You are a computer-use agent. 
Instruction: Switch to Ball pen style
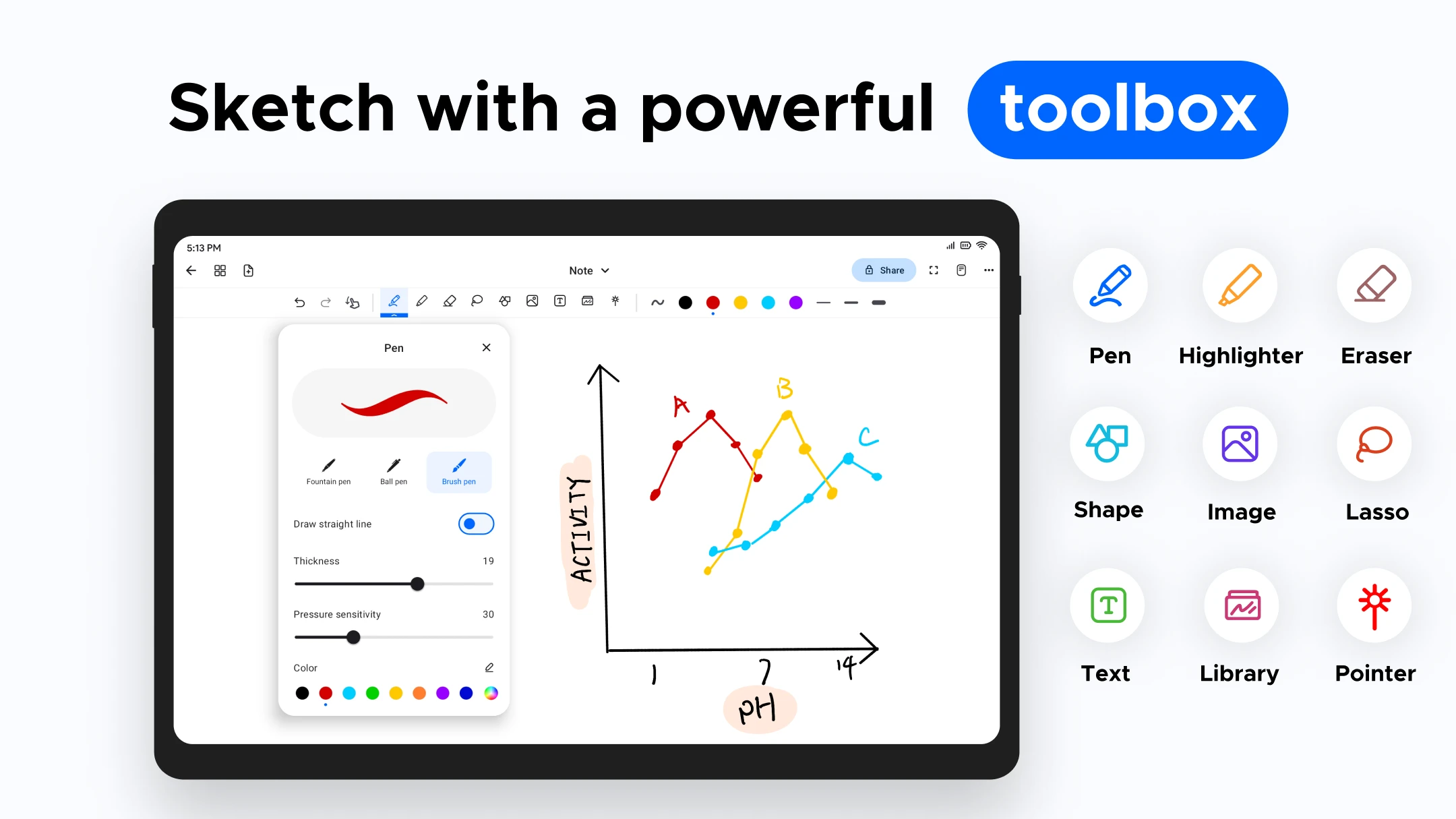tap(393, 470)
